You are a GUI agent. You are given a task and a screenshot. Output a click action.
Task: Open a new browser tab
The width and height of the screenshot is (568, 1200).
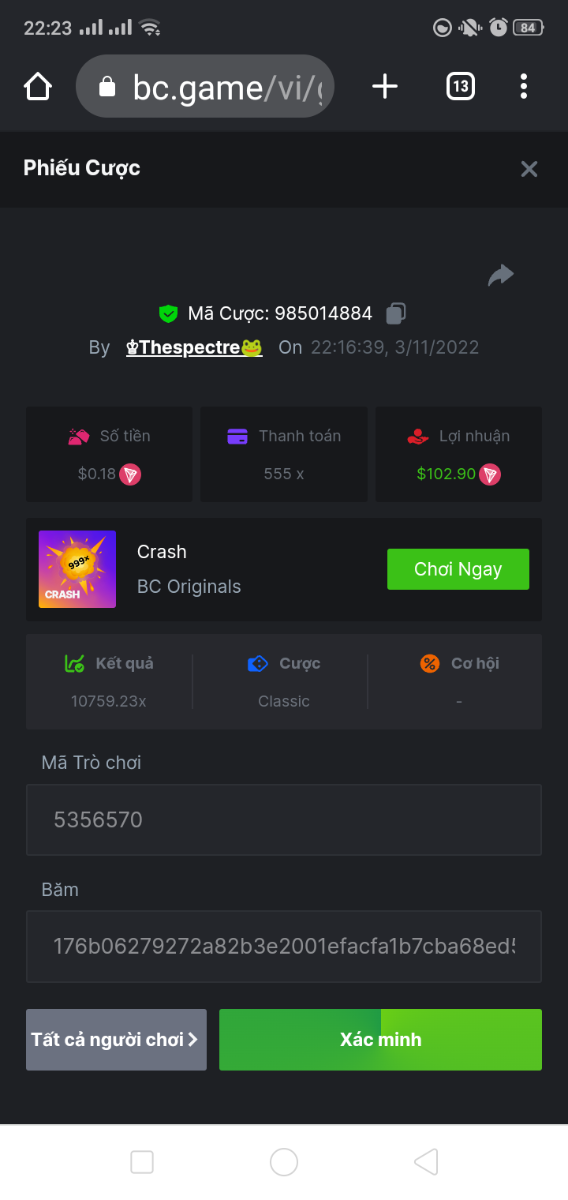(x=385, y=87)
